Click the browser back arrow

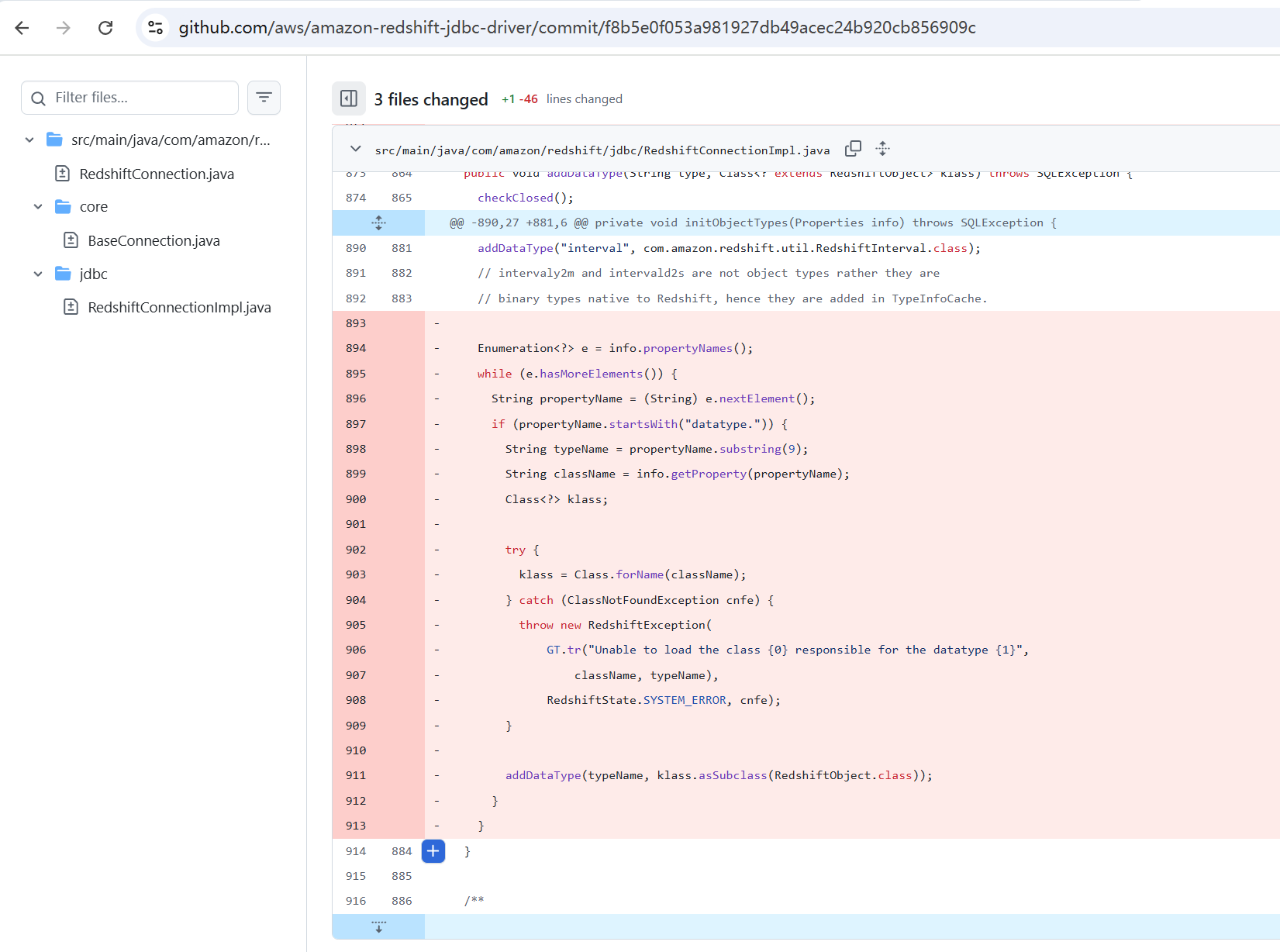22,28
